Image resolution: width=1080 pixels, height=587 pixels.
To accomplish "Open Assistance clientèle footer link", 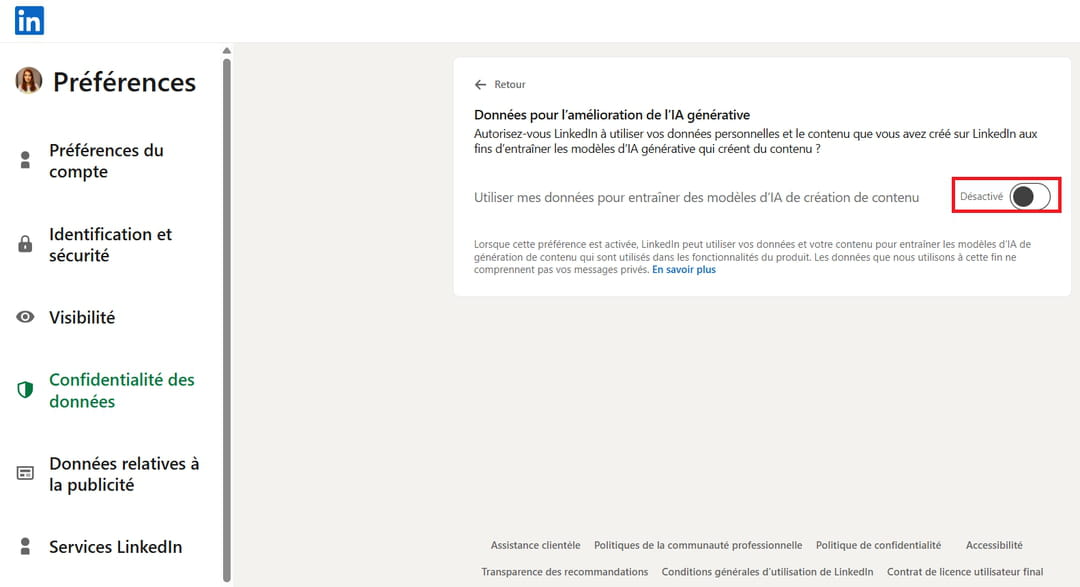I will tap(535, 545).
